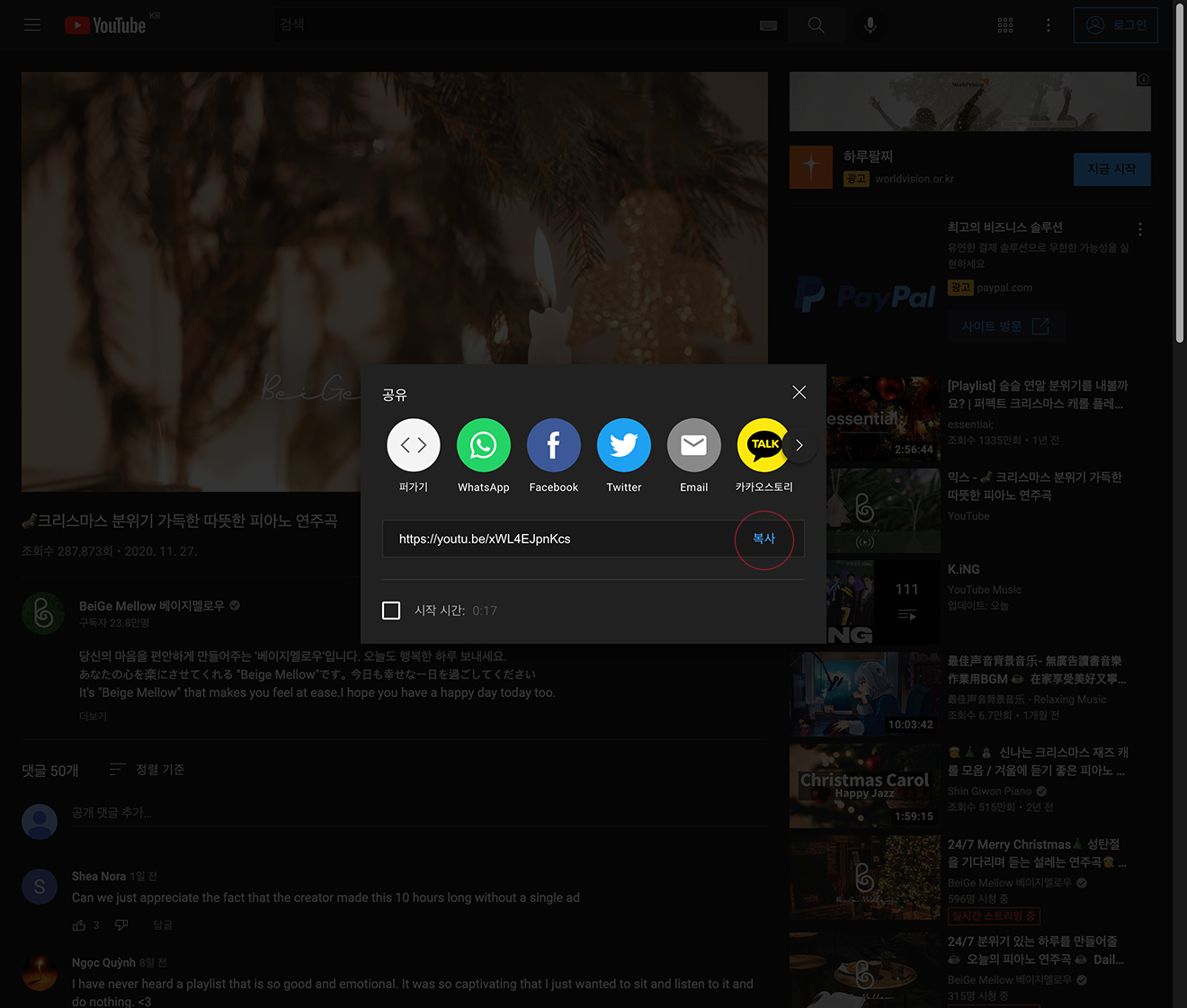
Task: Open the 하루팔찌 ad title
Action: tap(868, 156)
